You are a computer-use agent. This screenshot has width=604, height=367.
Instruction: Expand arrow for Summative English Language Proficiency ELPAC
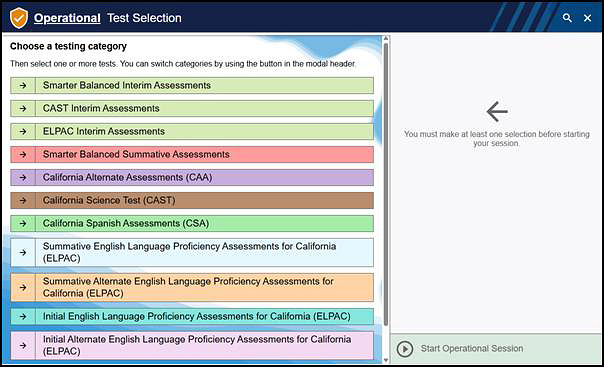(x=23, y=252)
